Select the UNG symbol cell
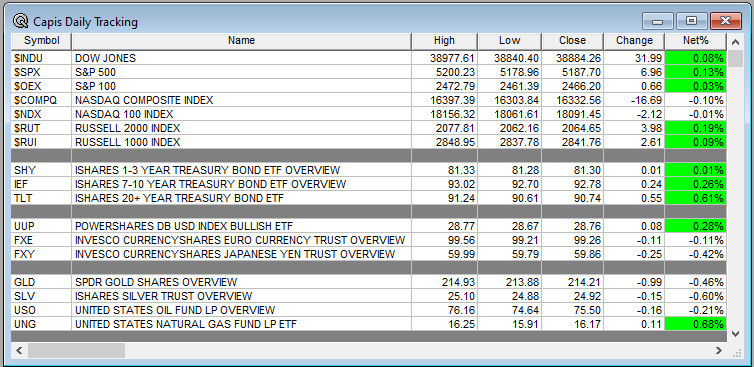The width and height of the screenshot is (754, 367). click(x=41, y=323)
